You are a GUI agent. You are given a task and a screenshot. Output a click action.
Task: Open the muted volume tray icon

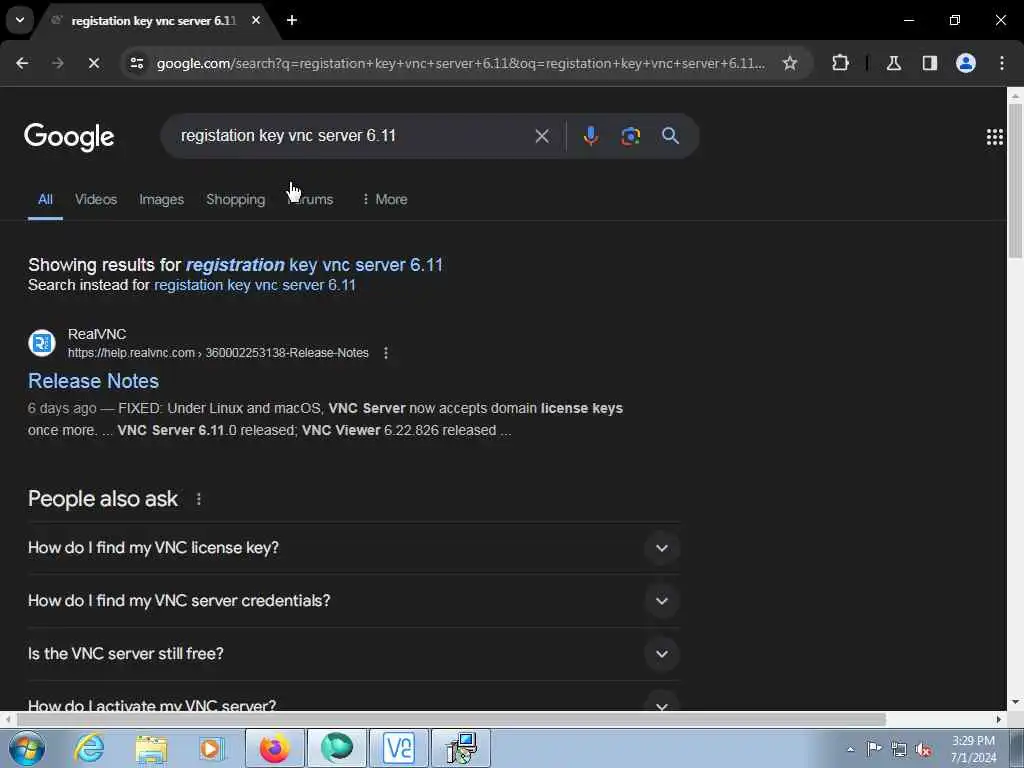coord(923,749)
